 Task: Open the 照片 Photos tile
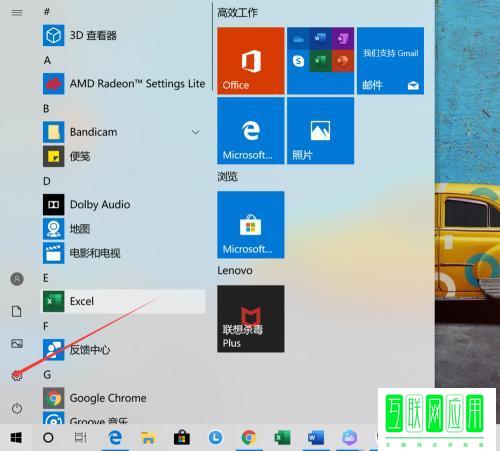(320, 131)
